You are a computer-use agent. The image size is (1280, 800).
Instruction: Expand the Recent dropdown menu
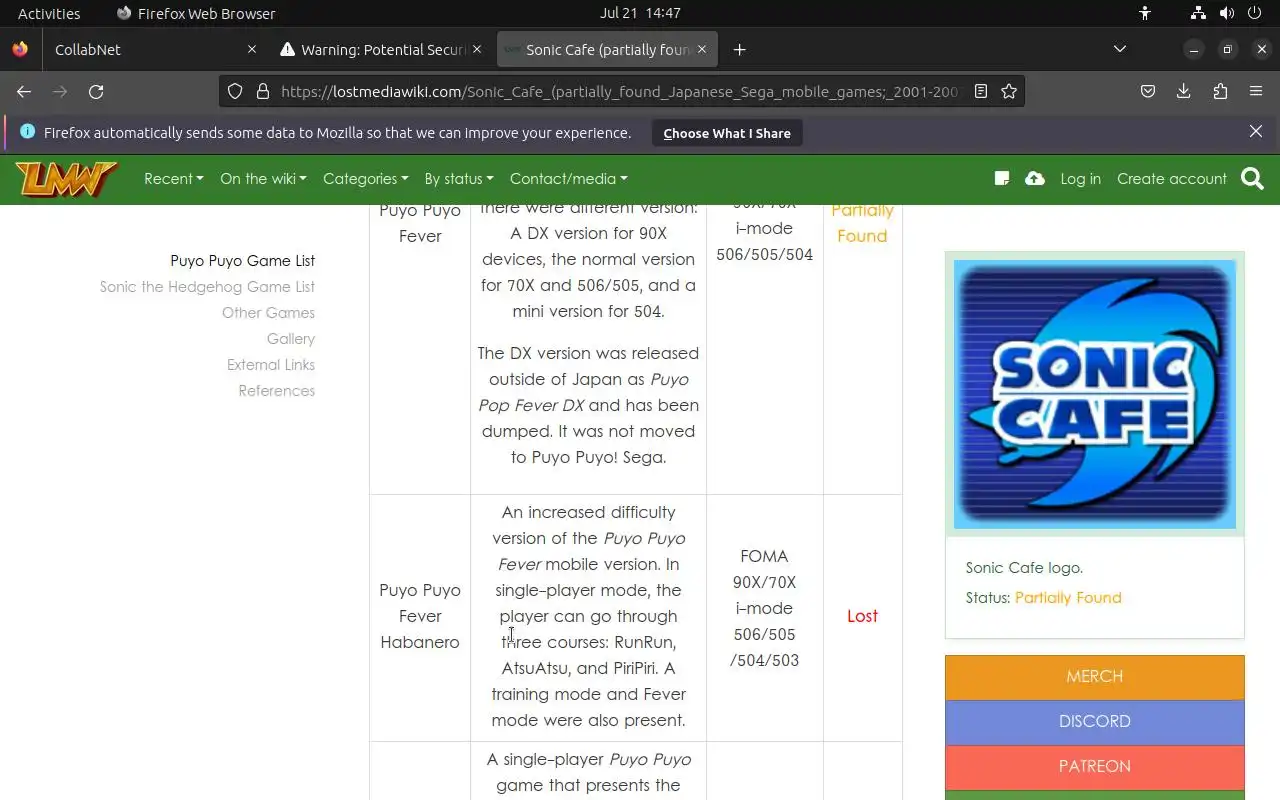point(174,178)
